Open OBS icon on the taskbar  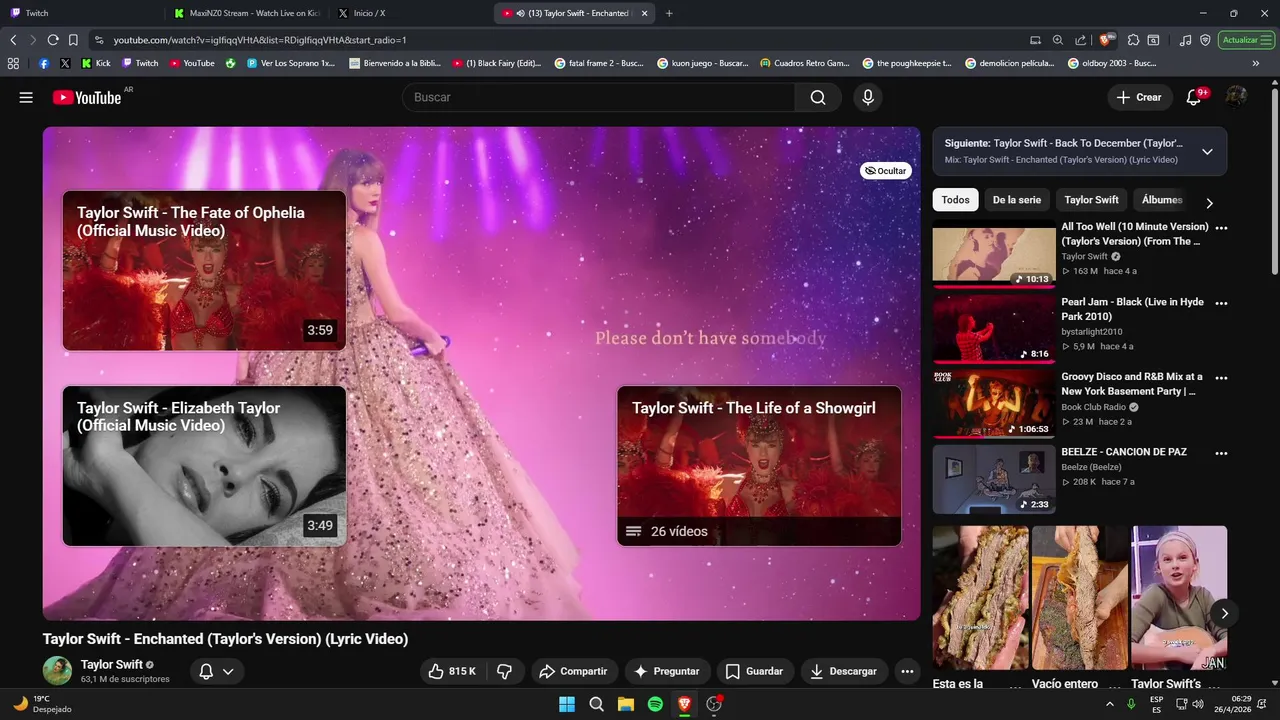(x=714, y=704)
